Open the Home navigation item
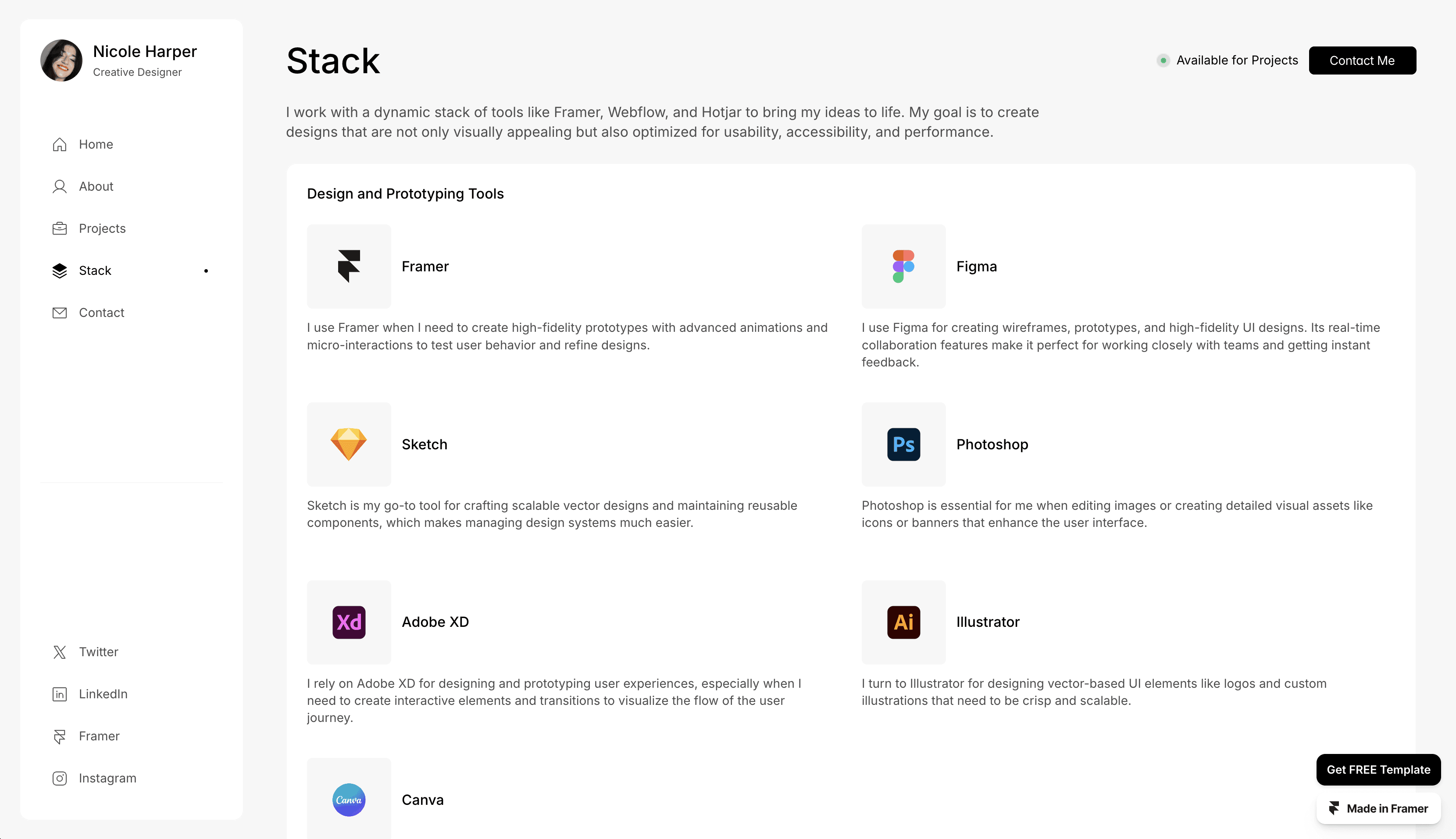Screen dimensions: 1456x839 (96, 144)
